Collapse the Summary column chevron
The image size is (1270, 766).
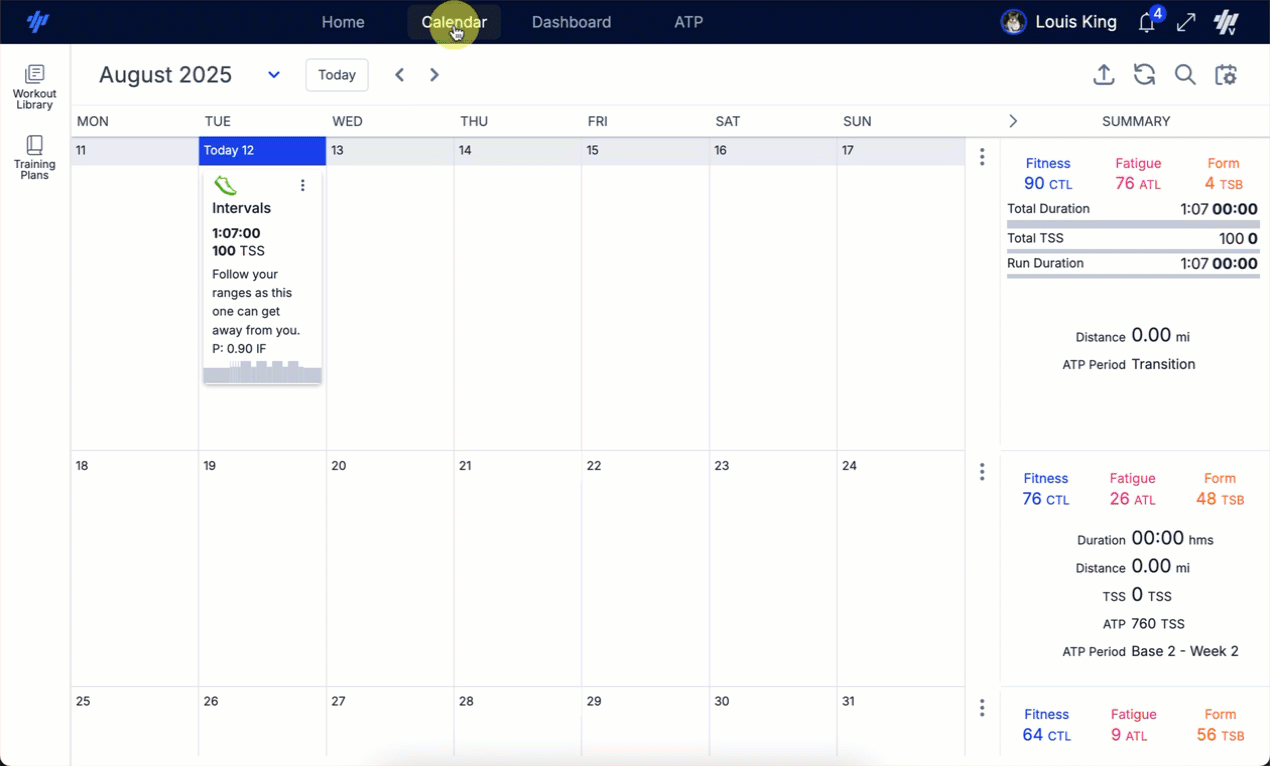tap(1013, 121)
